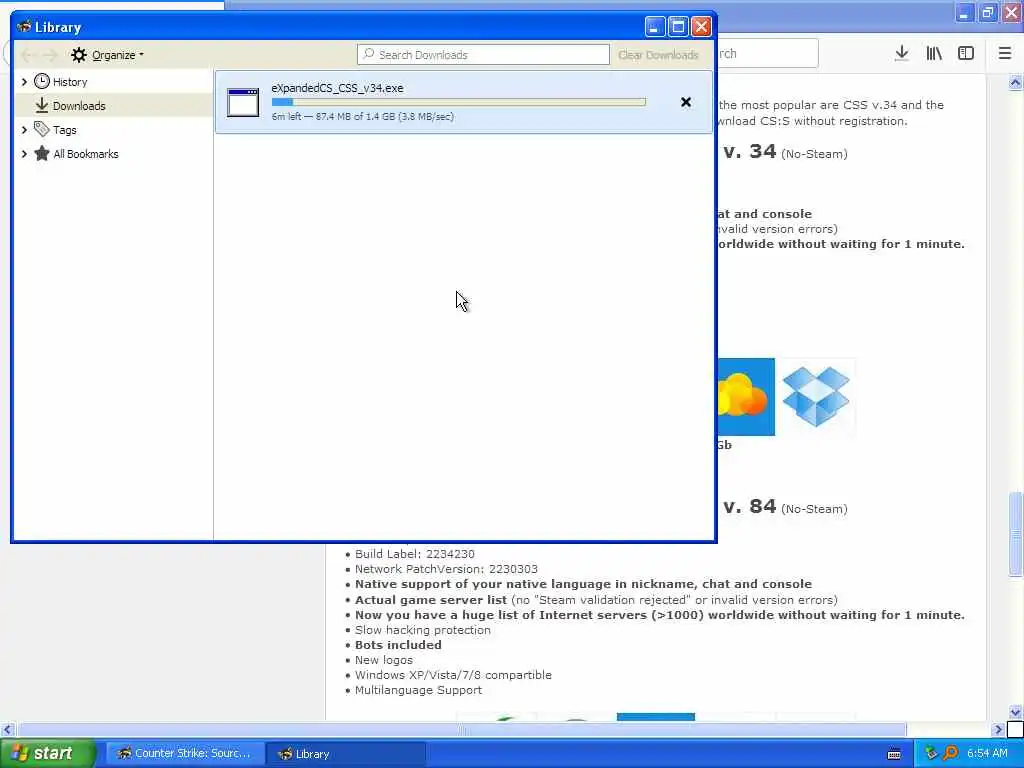The width and height of the screenshot is (1024, 768).
Task: Open the browser hamburger menu
Action: pos(1005,54)
